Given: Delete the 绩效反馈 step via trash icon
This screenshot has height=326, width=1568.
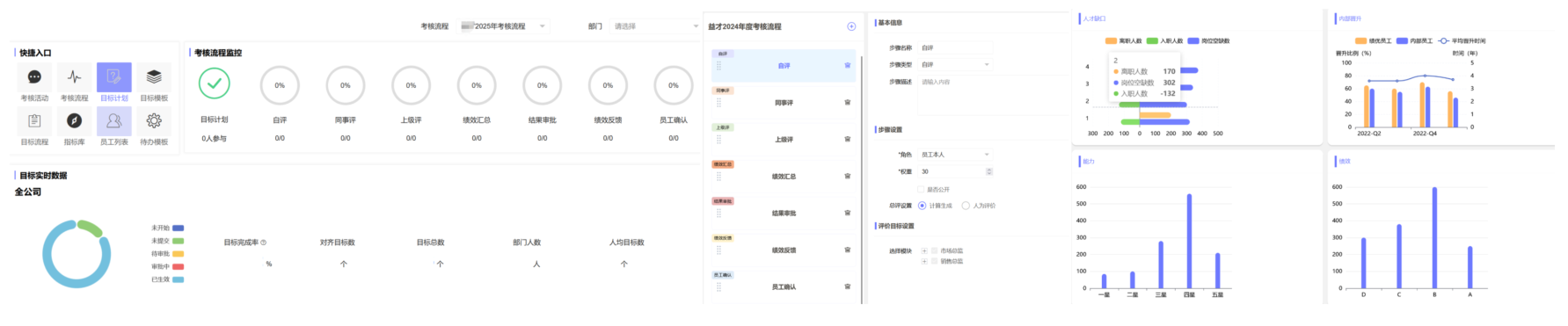Looking at the screenshot, I should point(848,250).
